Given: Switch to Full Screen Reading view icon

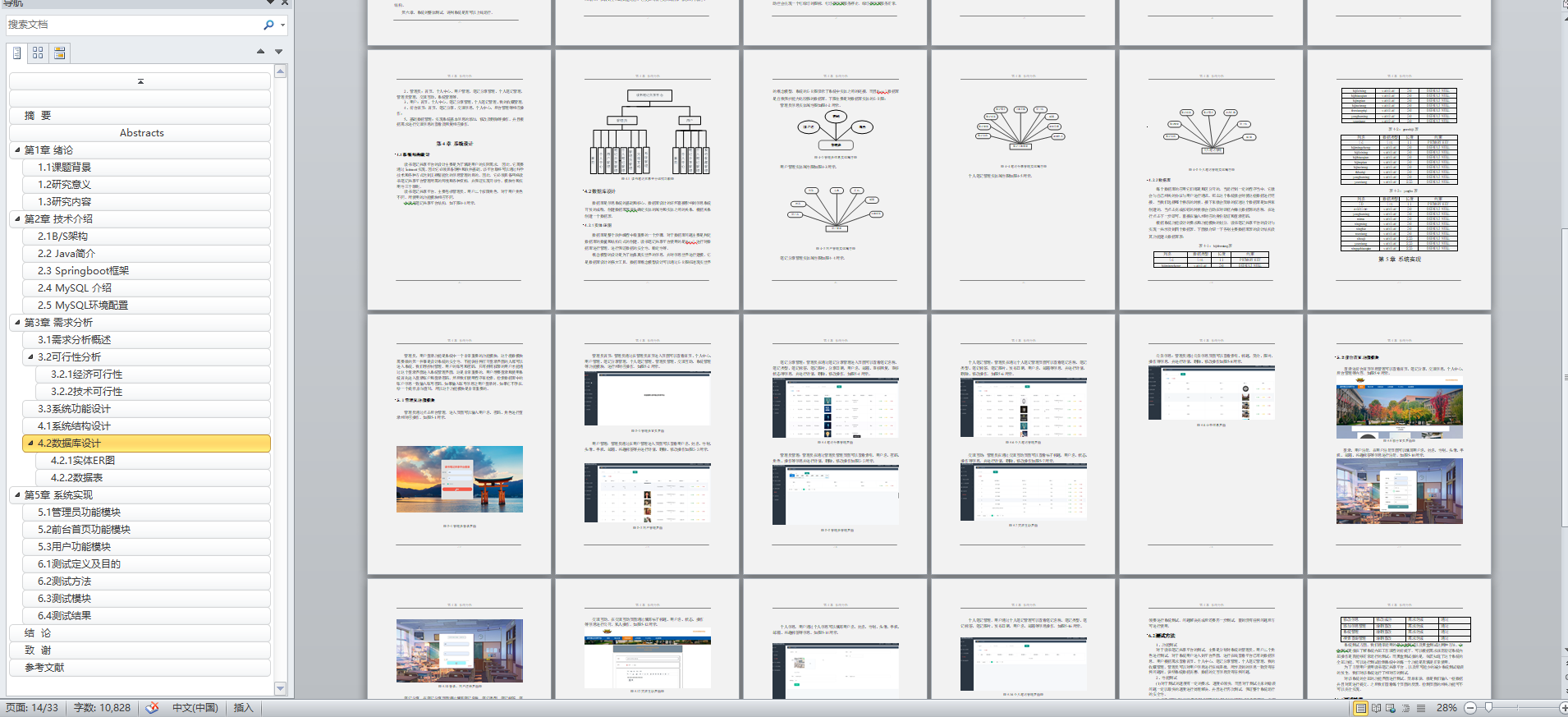Looking at the screenshot, I should 1376,708.
